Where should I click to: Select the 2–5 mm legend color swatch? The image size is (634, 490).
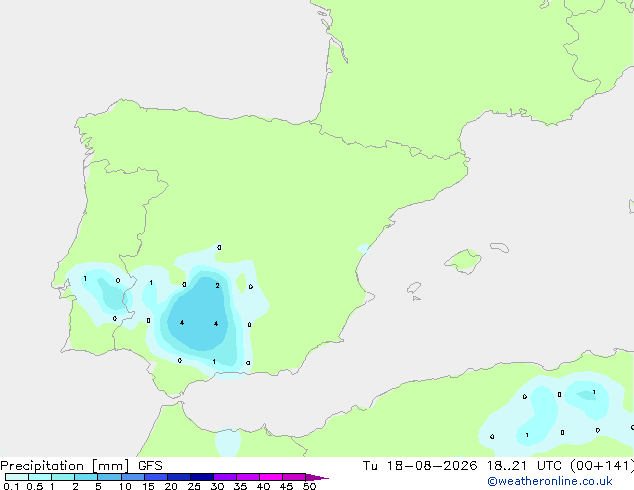(x=86, y=477)
